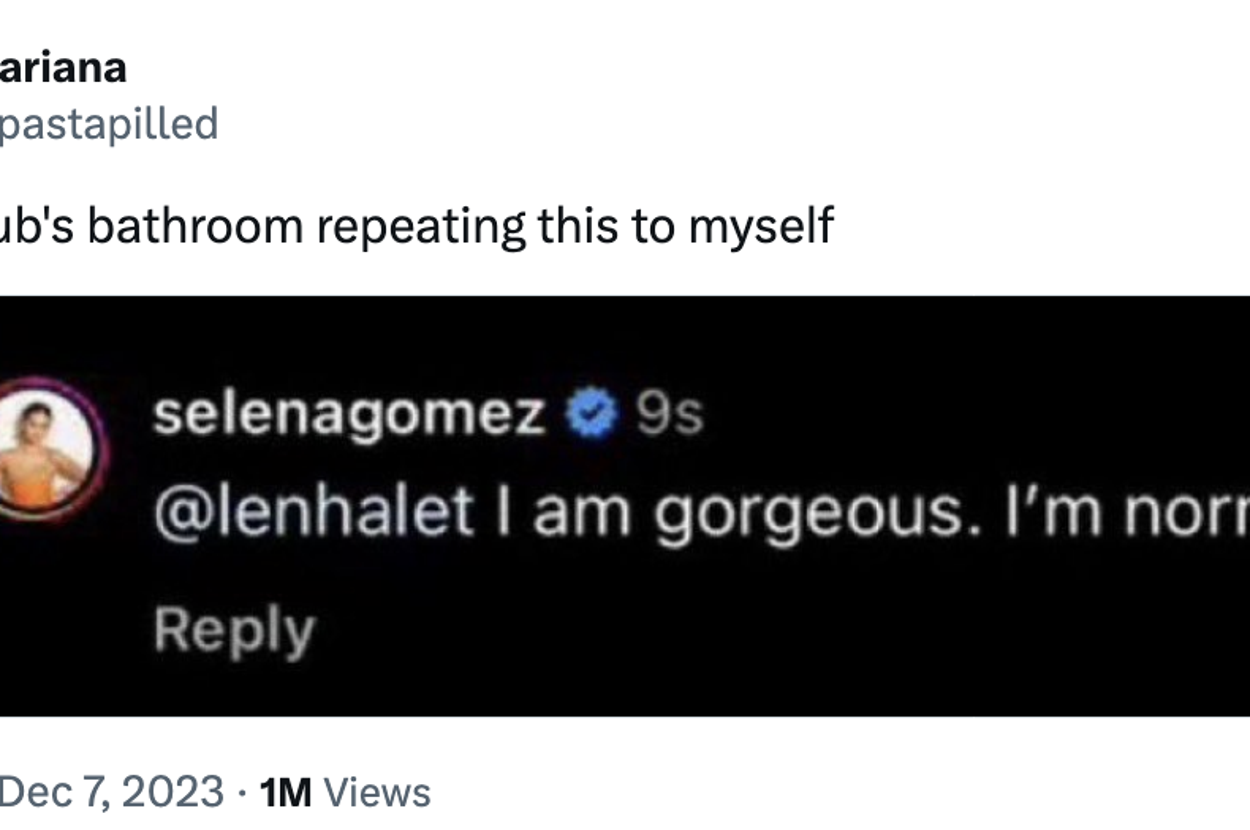Open the selenagomez username
Viewport: 1250px width, 830px height.
coord(349,415)
